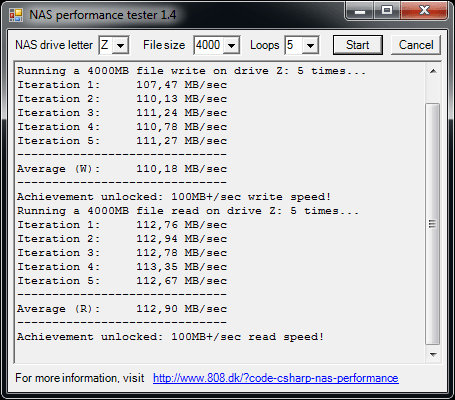Viewport: 455px width, 400px height.
Task: Click the drive letter Z field
Action: click(x=106, y=45)
